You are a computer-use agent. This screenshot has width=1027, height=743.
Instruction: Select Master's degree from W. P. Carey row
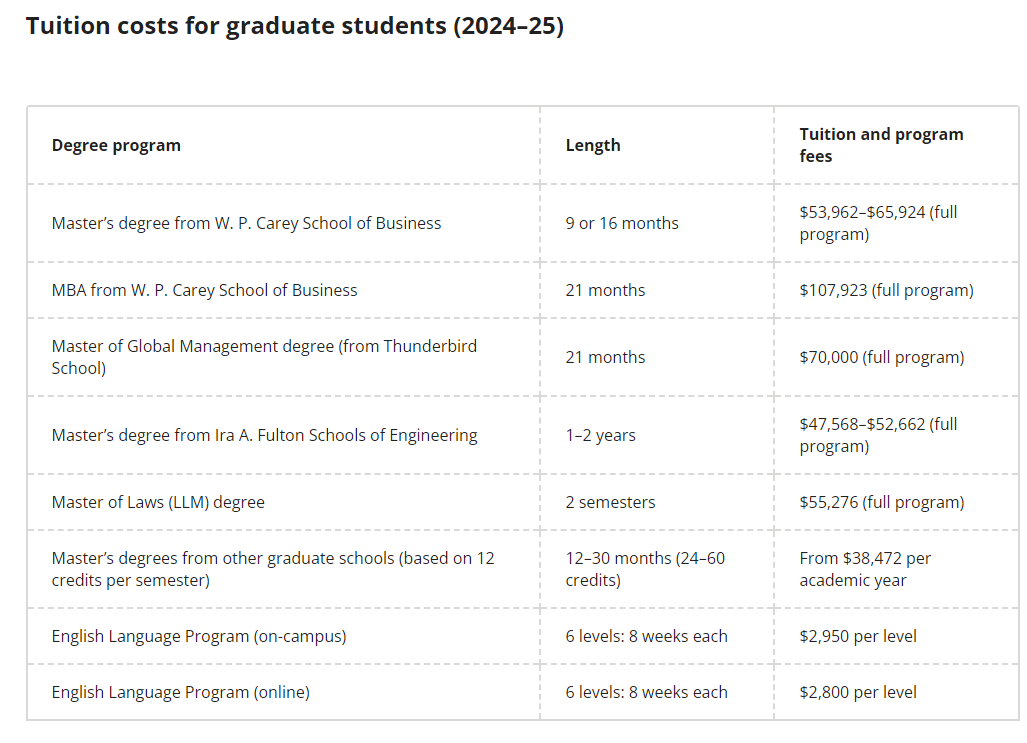click(x=246, y=223)
